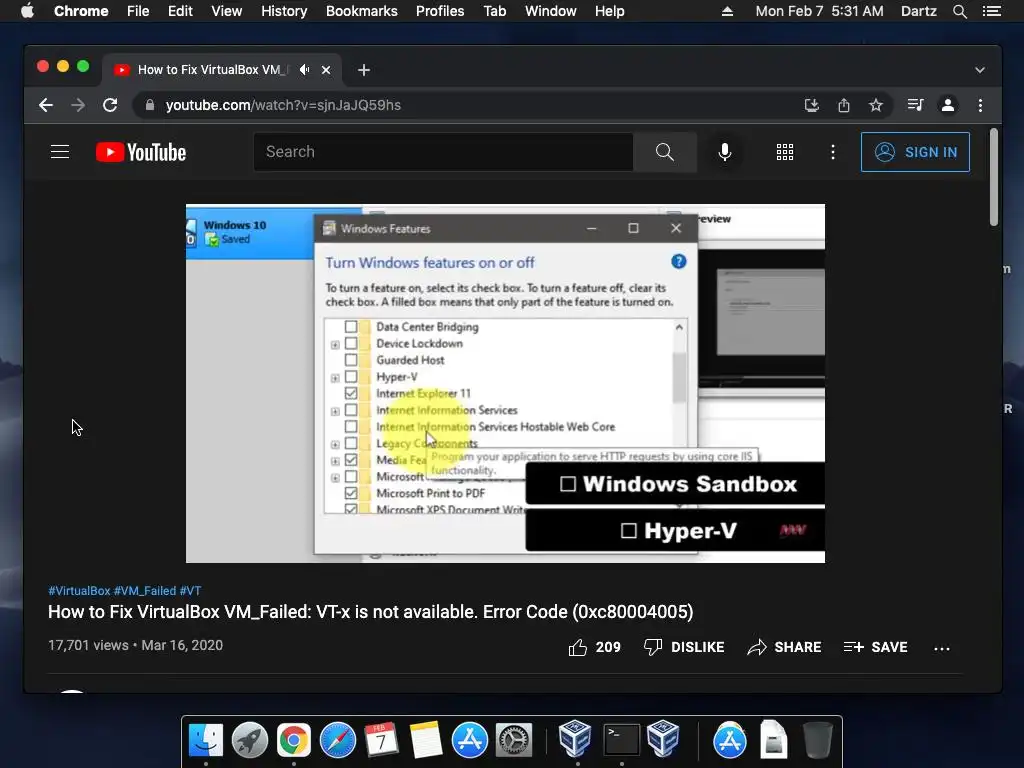Screen dimensions: 1024x768
Task: Click Windows Features list scrollbar thumb
Action: click(679, 377)
